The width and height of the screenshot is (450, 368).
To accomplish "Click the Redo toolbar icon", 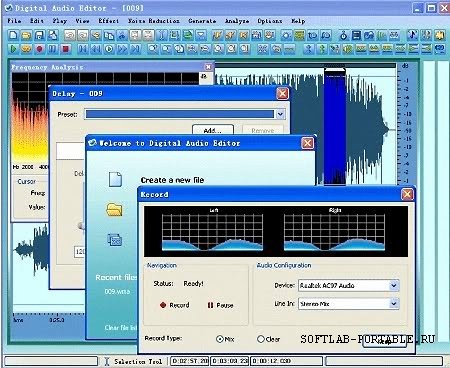I will coord(83,35).
